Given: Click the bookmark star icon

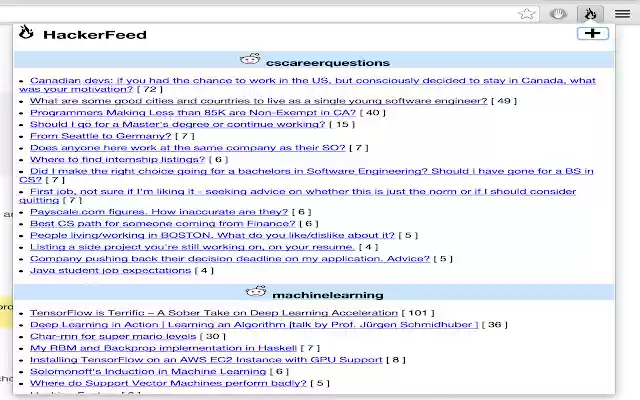Looking at the screenshot, I should (x=527, y=14).
